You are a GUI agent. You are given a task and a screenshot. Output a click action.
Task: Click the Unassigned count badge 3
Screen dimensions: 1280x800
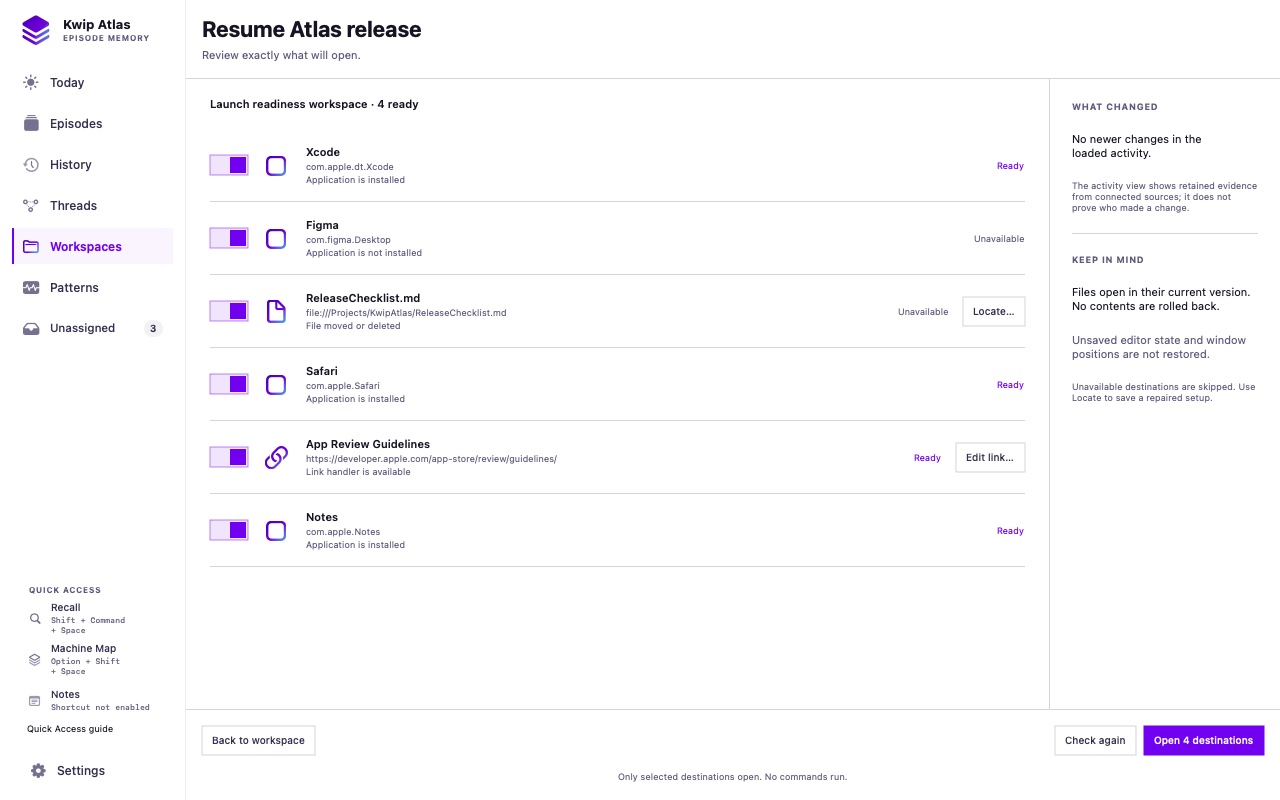click(153, 329)
